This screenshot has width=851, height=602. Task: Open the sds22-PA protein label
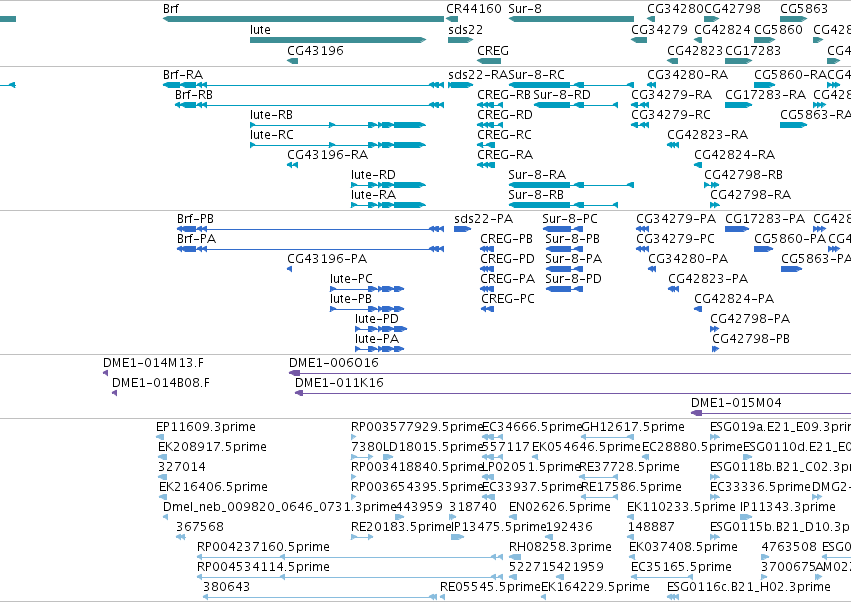tap(484, 219)
